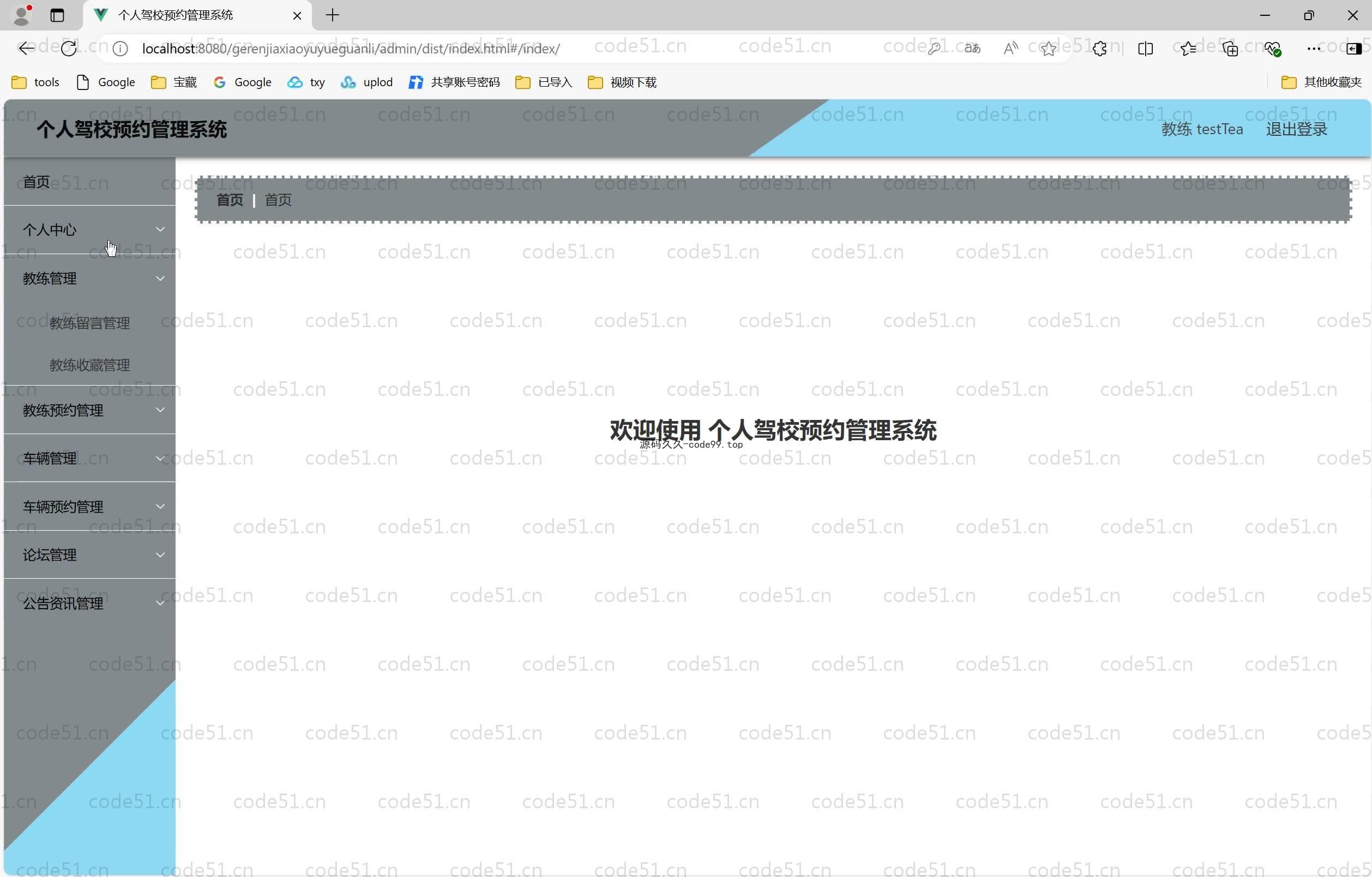Screen dimensions: 1372x877
Task: Open the 共享账号密码 bookmark
Action: pyautogui.click(x=454, y=83)
